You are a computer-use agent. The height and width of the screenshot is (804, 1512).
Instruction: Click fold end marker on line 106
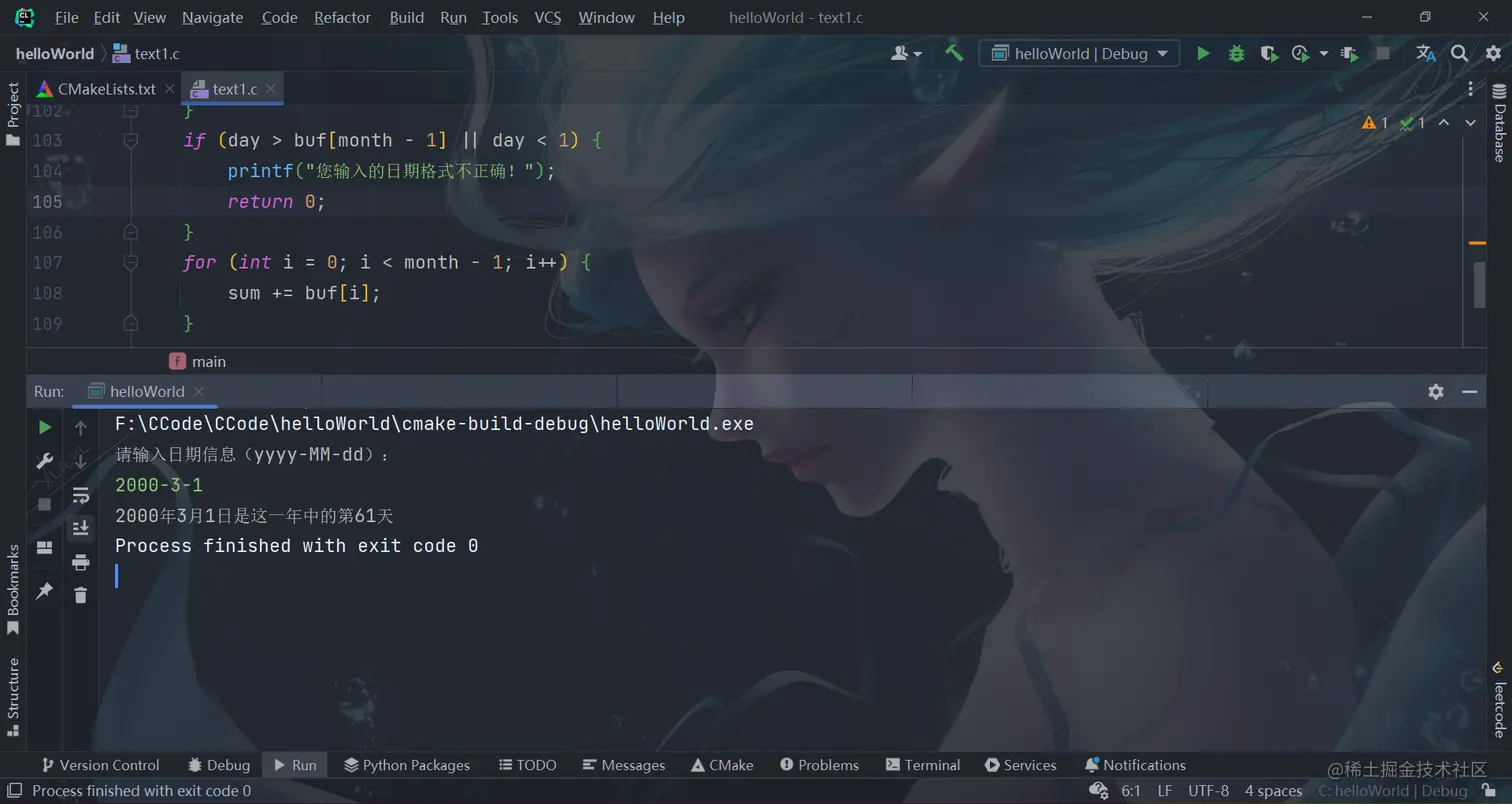[130, 232]
